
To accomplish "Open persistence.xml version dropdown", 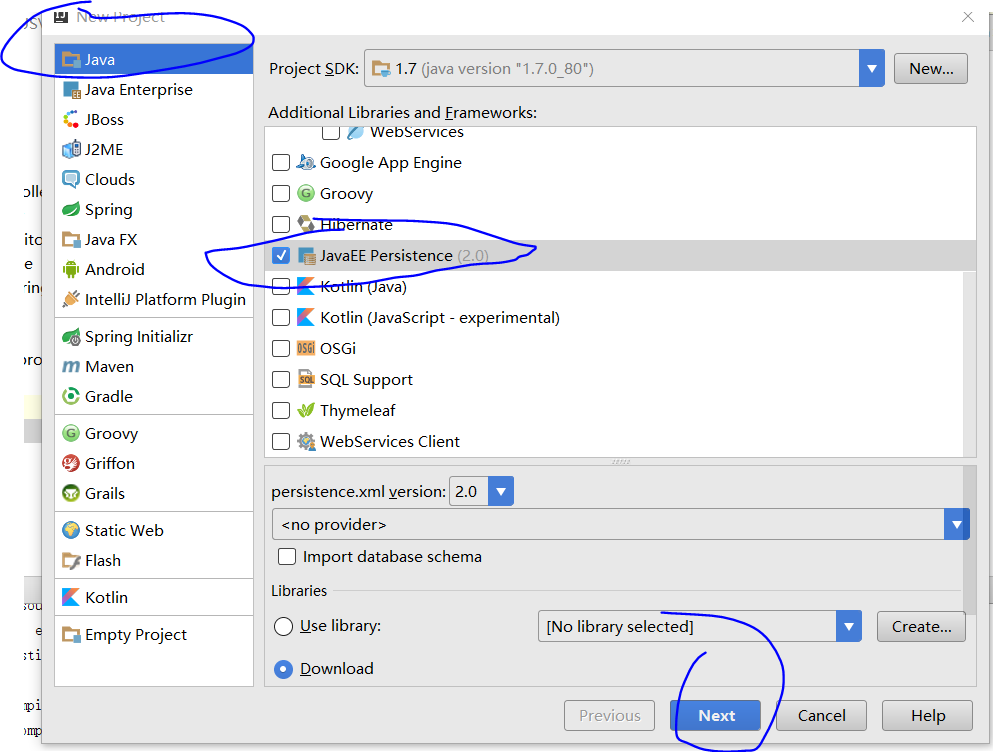I will [500, 492].
